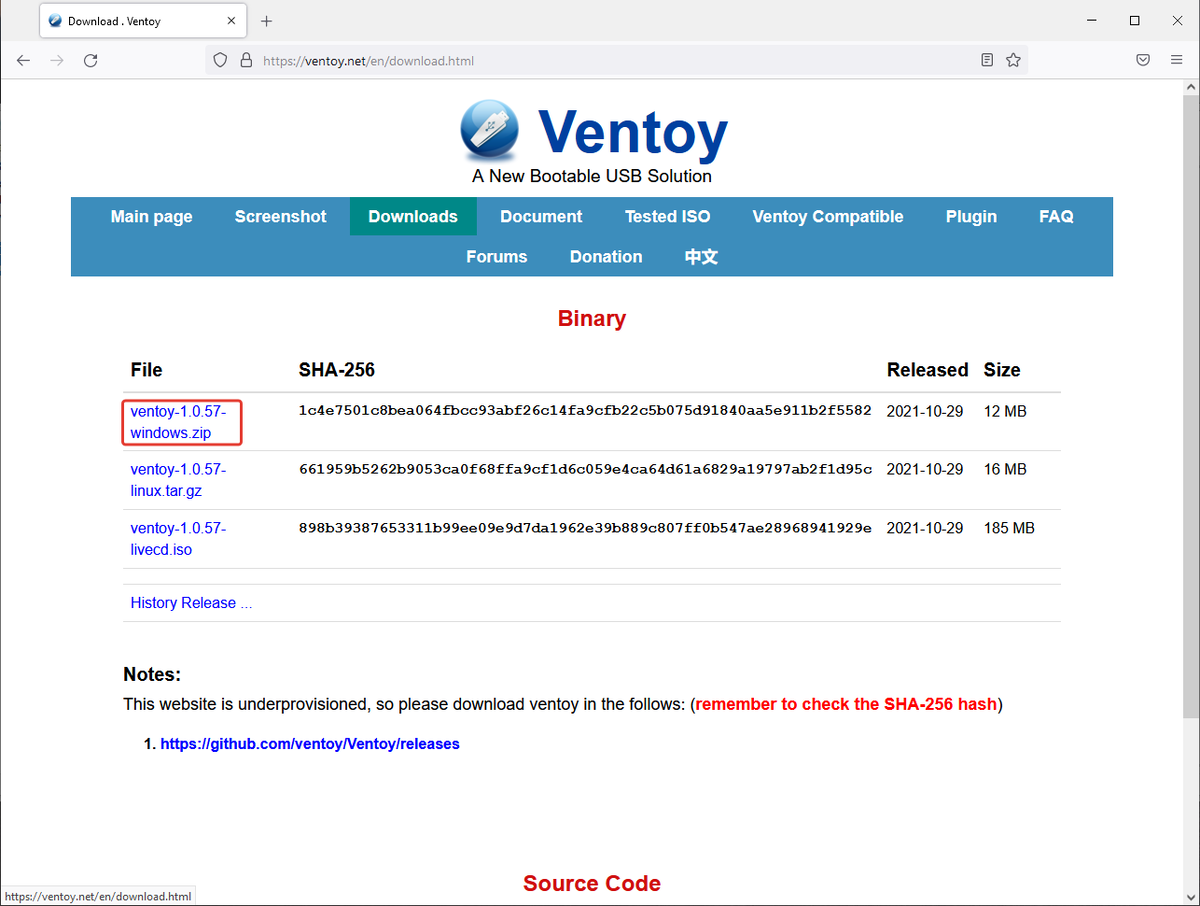Screen dimensions: 1200x906
Task: Minimize the Firefox window
Action: pos(1090,20)
